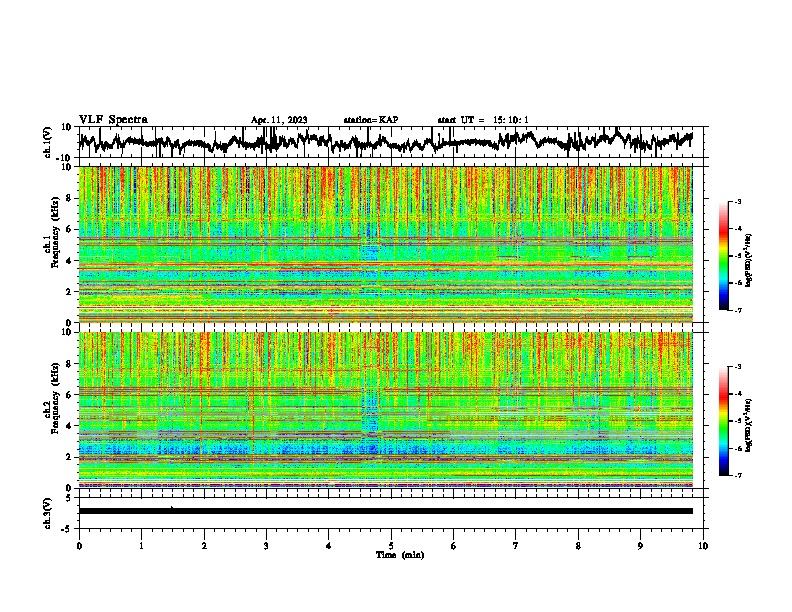The image size is (792, 612).
Task: Click the "-3" tick on ch.2 colorbar
Action: click(737, 367)
